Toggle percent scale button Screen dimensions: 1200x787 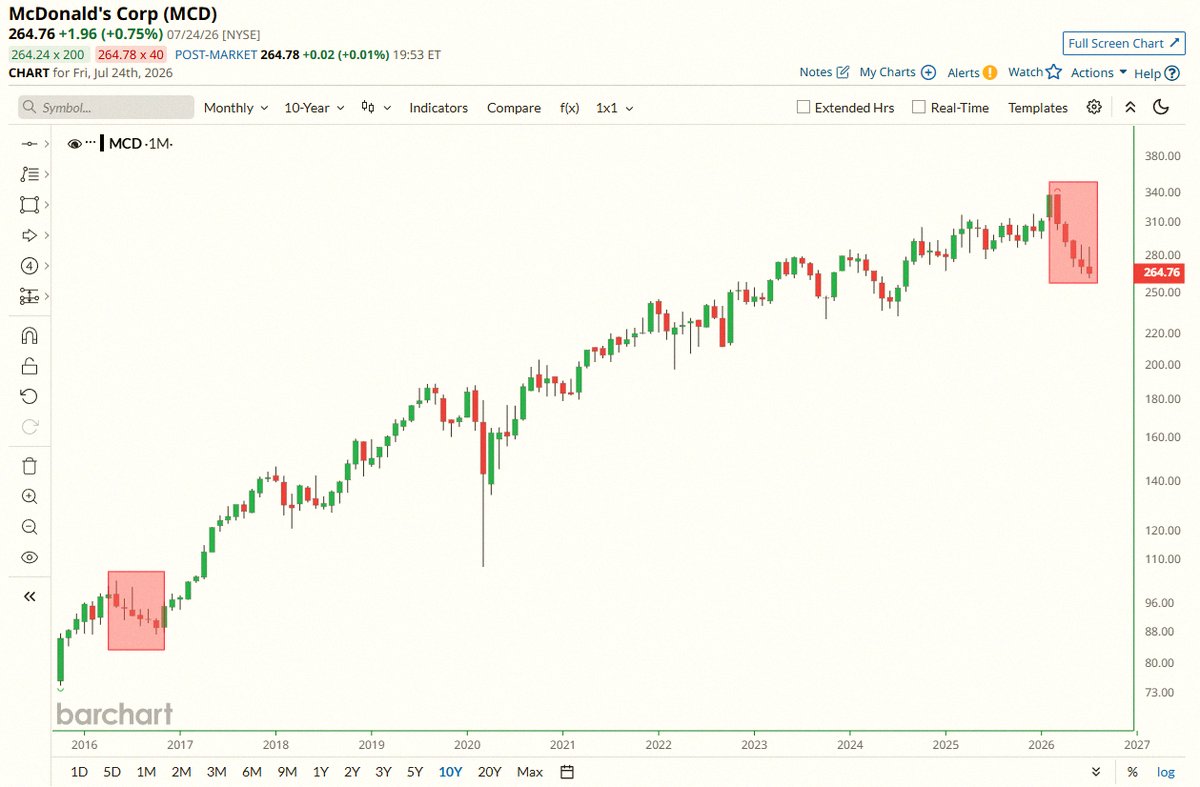coord(1132,772)
